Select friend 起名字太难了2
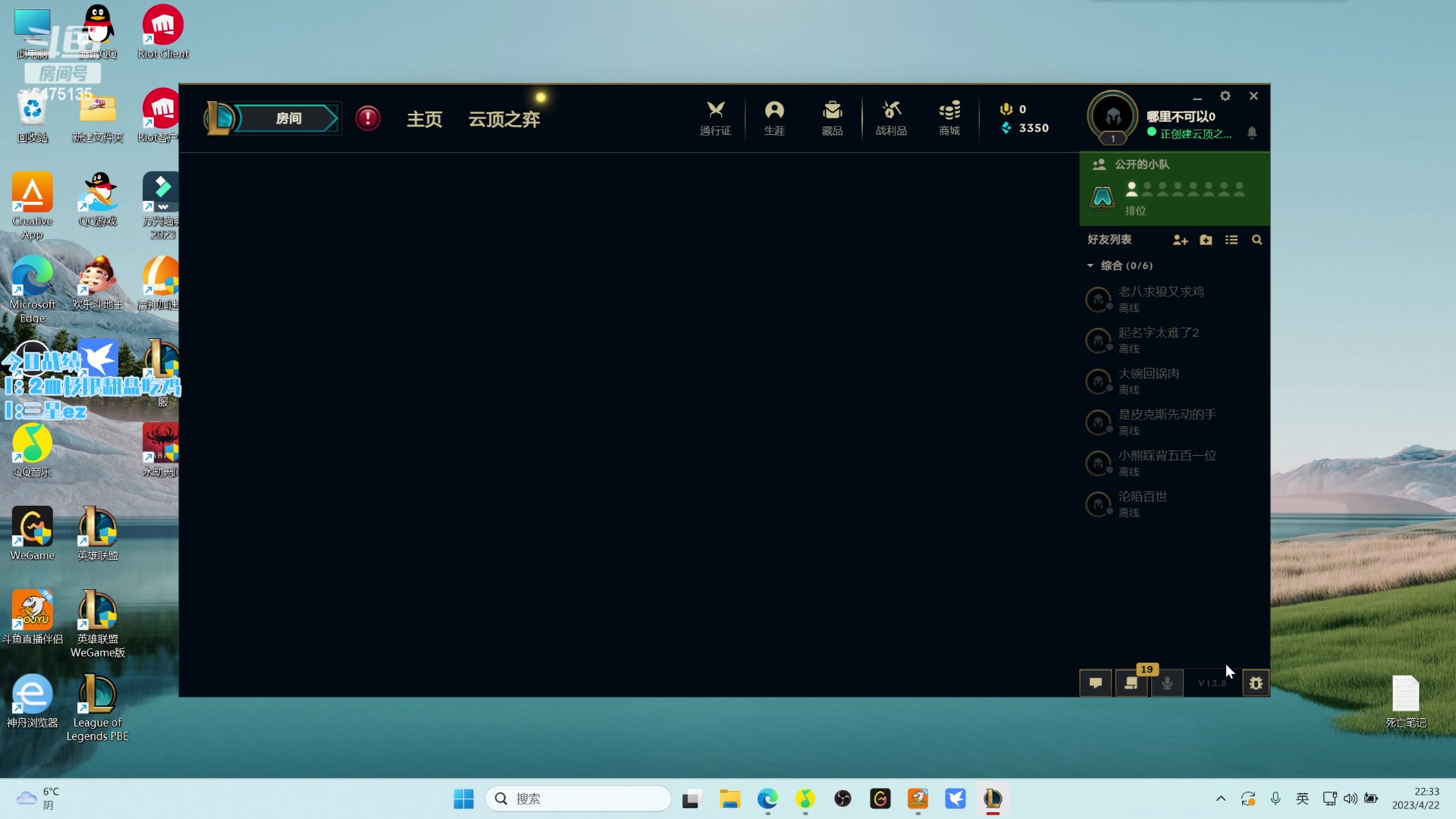This screenshot has height=819, width=1456. click(x=1175, y=340)
